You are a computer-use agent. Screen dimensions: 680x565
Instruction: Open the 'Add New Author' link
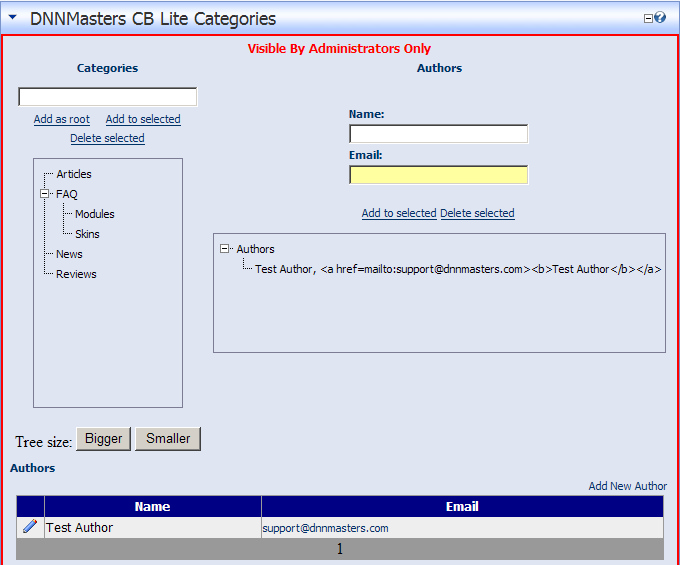tap(628, 486)
